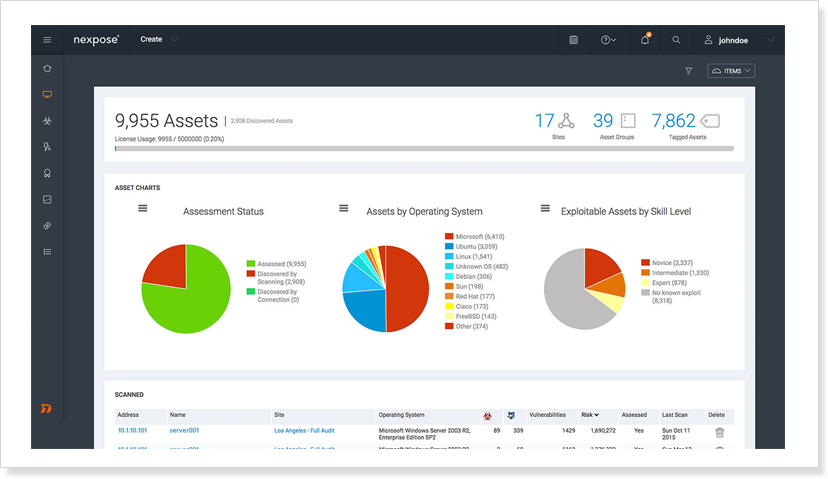This screenshot has height=479, width=828.
Task: Open the list view sidebar icon
Action: pos(47,252)
